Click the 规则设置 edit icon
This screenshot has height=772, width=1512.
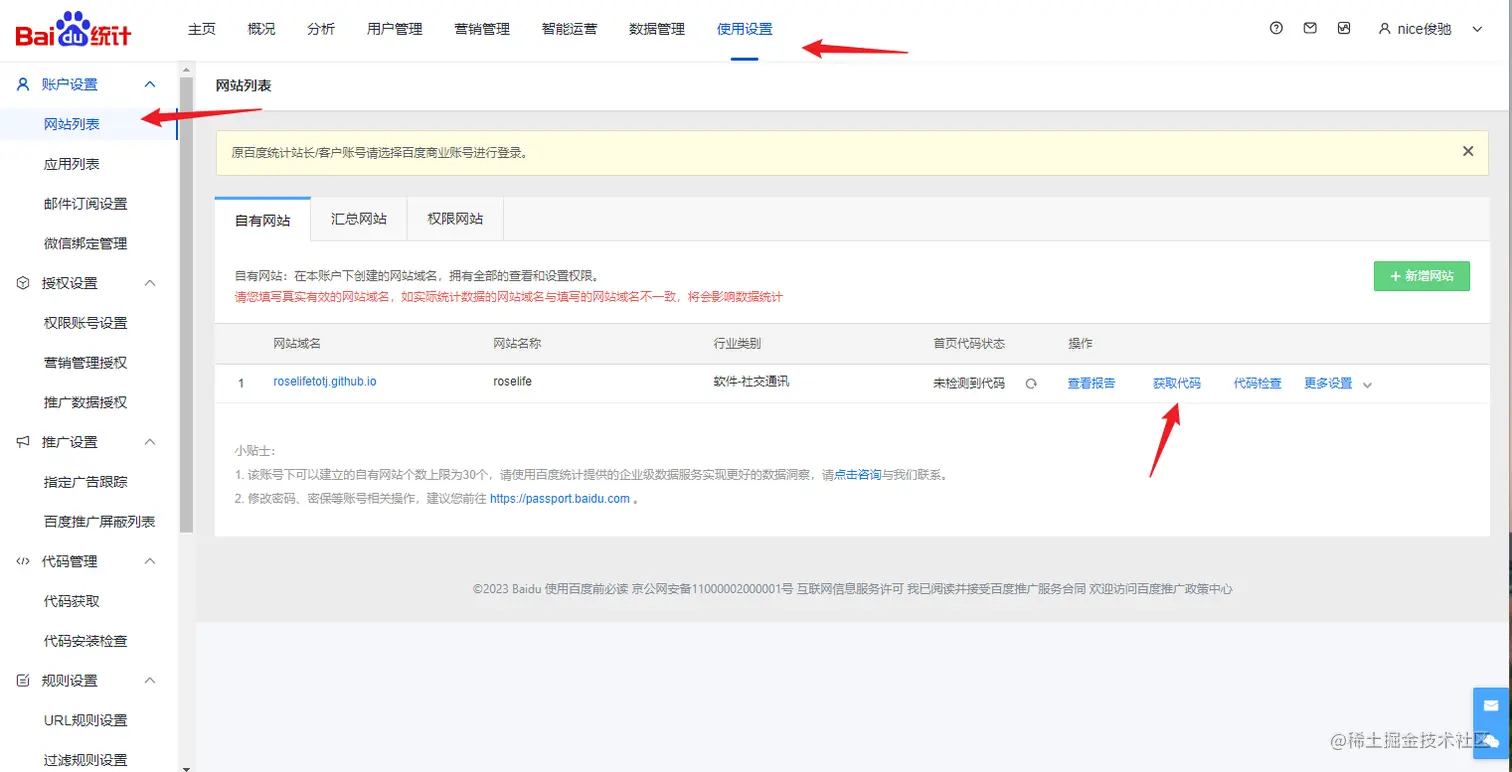(x=23, y=680)
